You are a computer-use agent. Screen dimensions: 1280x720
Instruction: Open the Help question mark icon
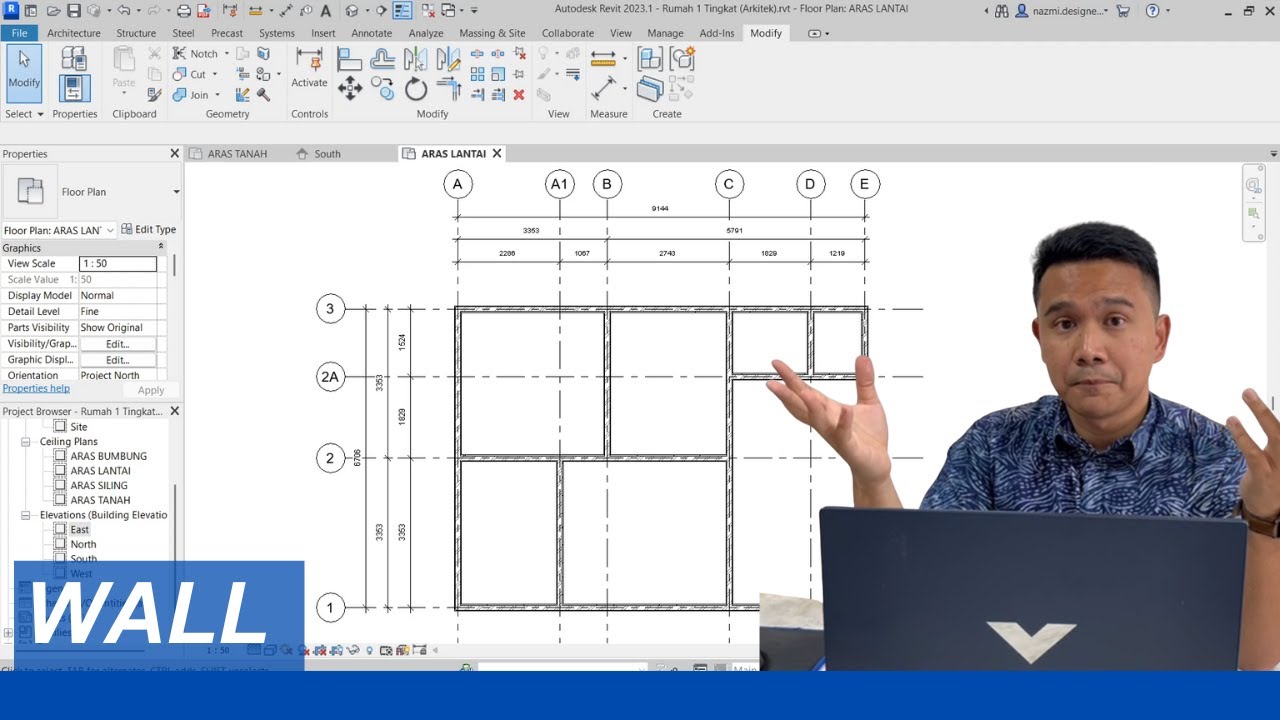[1152, 10]
